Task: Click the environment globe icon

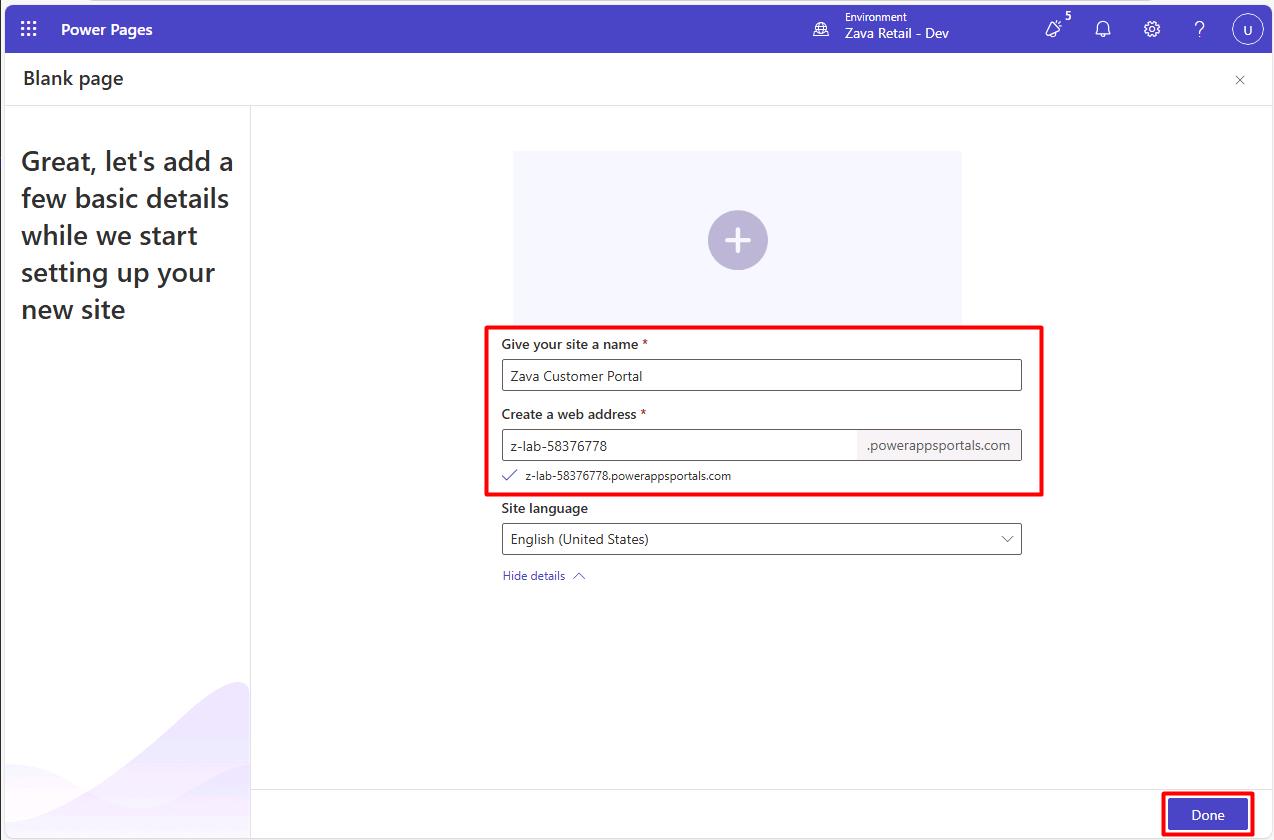Action: pyautogui.click(x=821, y=30)
